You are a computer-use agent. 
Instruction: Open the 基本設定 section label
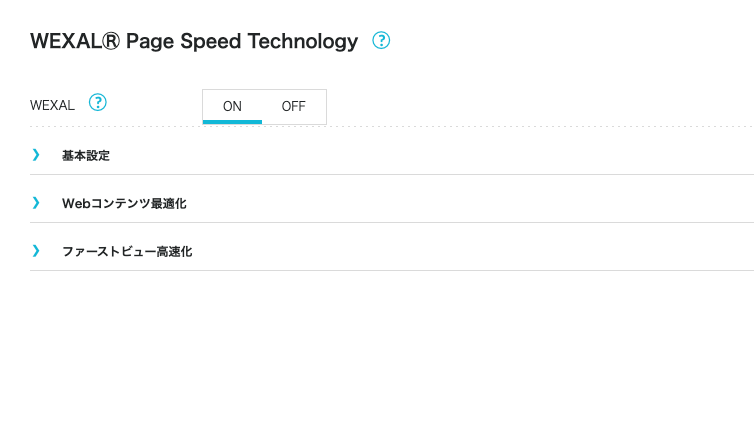[86, 155]
